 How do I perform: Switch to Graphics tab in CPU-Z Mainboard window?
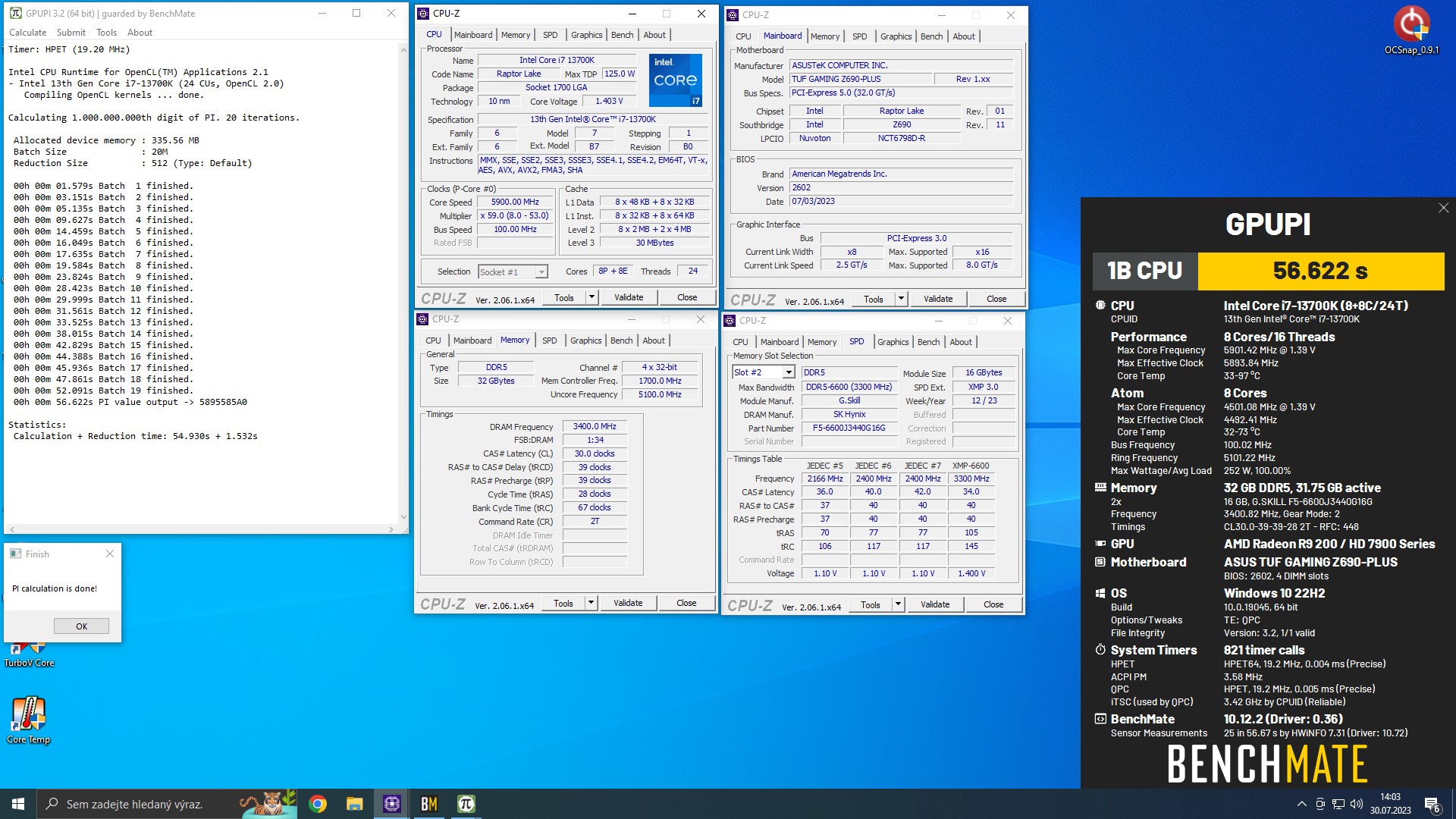click(x=896, y=36)
